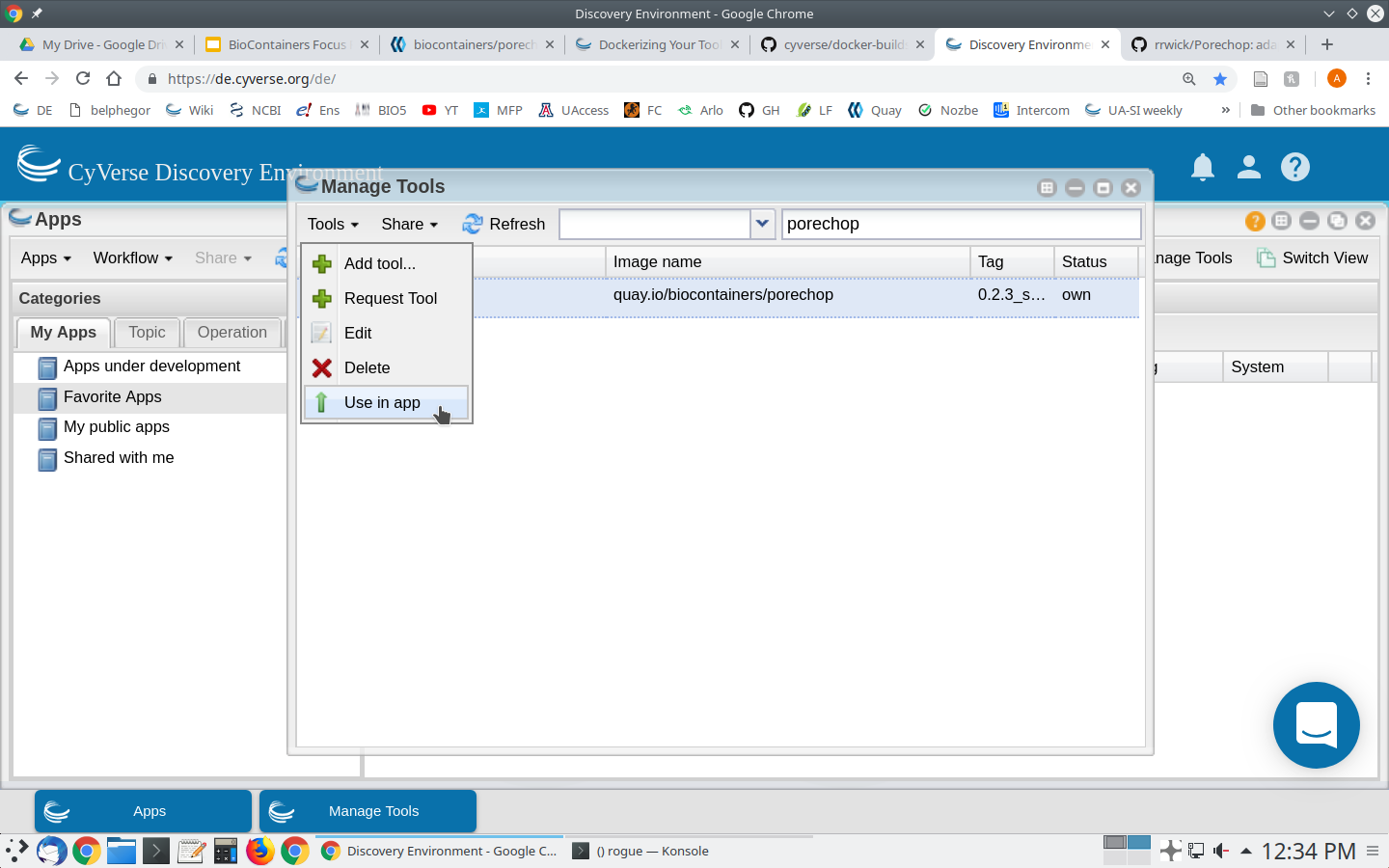Click the empty filter combo box field

pos(655,224)
